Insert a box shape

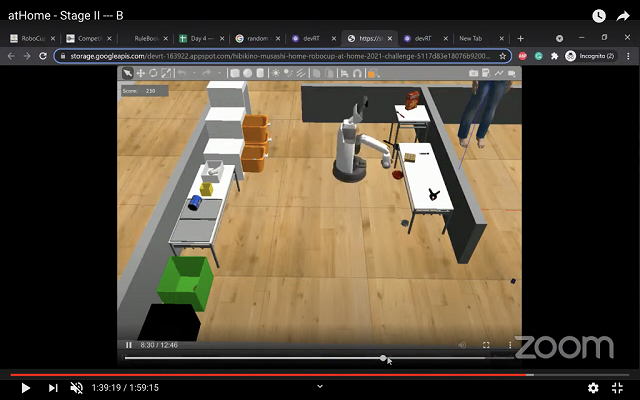[x=235, y=73]
